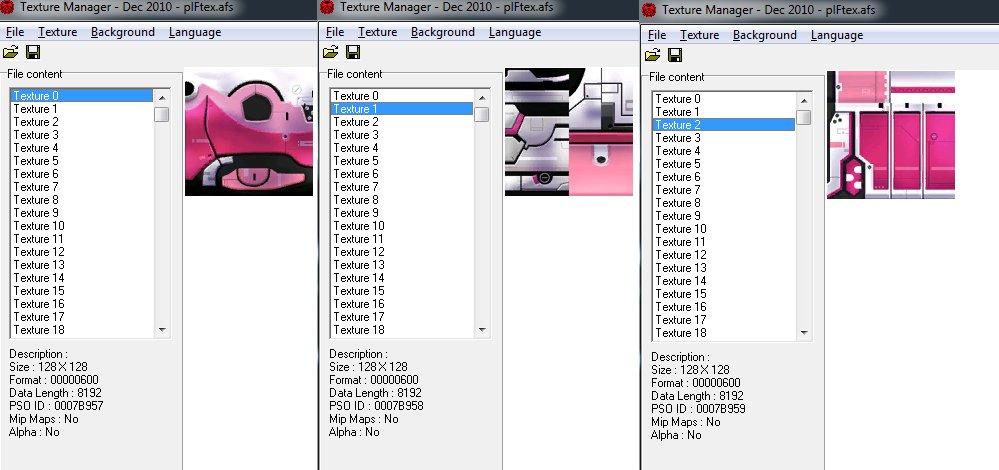
Task: Click the middle window's red title bar icon
Action: coord(327,8)
